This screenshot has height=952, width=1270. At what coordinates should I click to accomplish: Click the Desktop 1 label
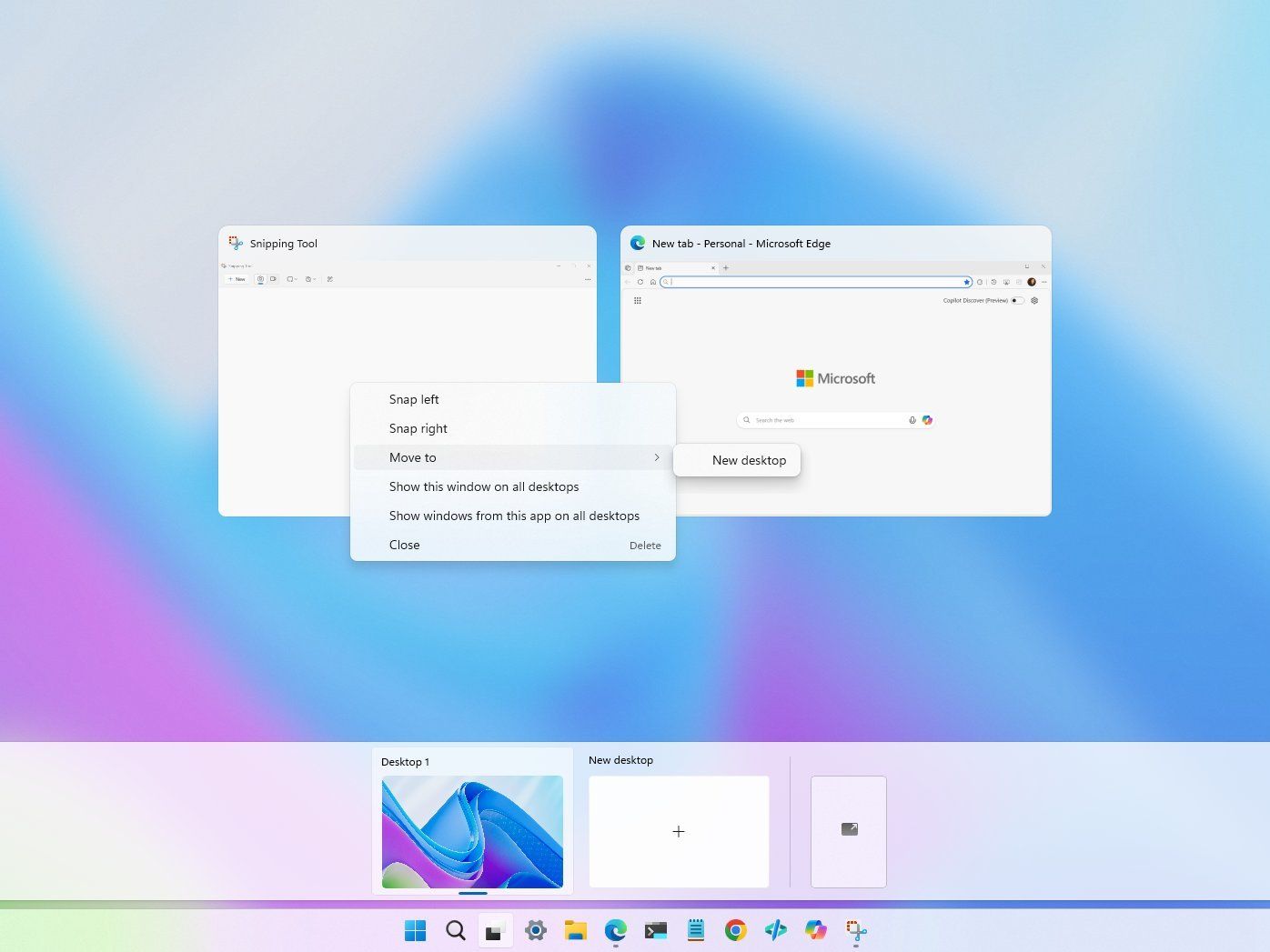(x=406, y=762)
